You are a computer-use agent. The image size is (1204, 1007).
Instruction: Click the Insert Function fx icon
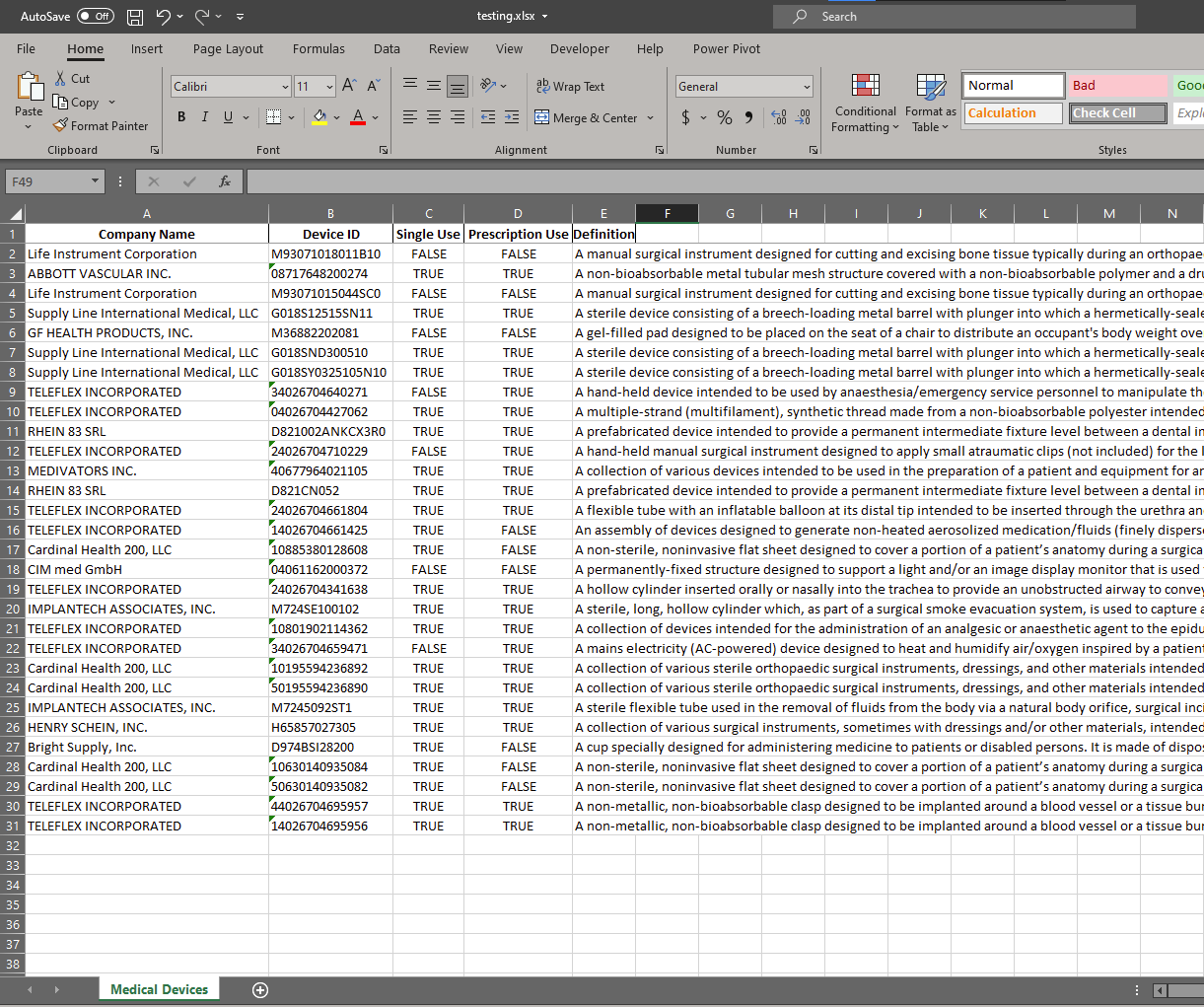(225, 181)
